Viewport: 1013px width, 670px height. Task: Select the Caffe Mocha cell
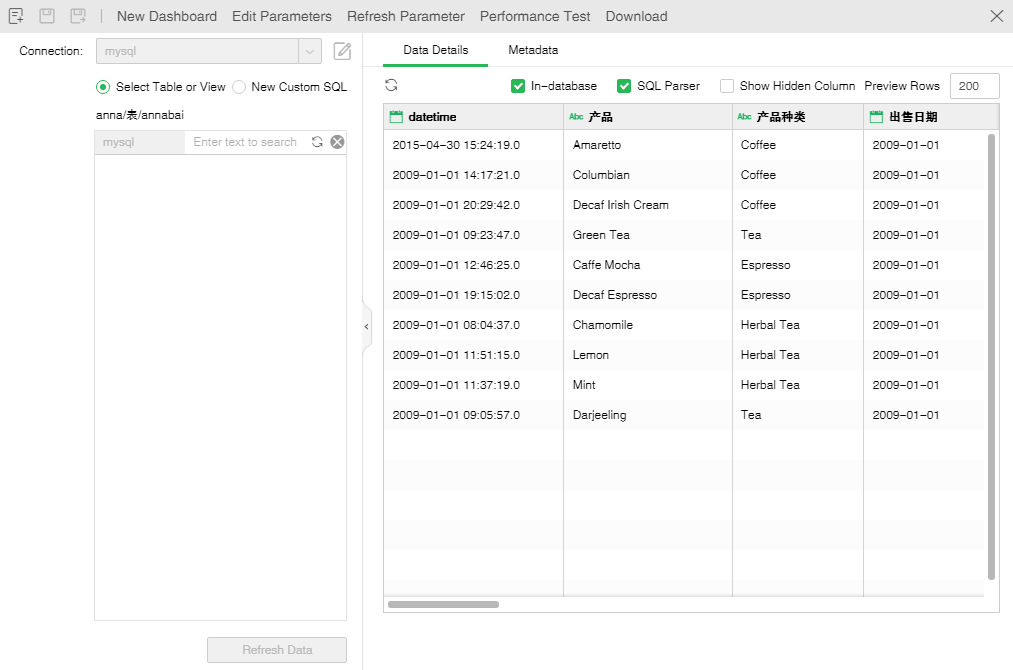pos(648,265)
